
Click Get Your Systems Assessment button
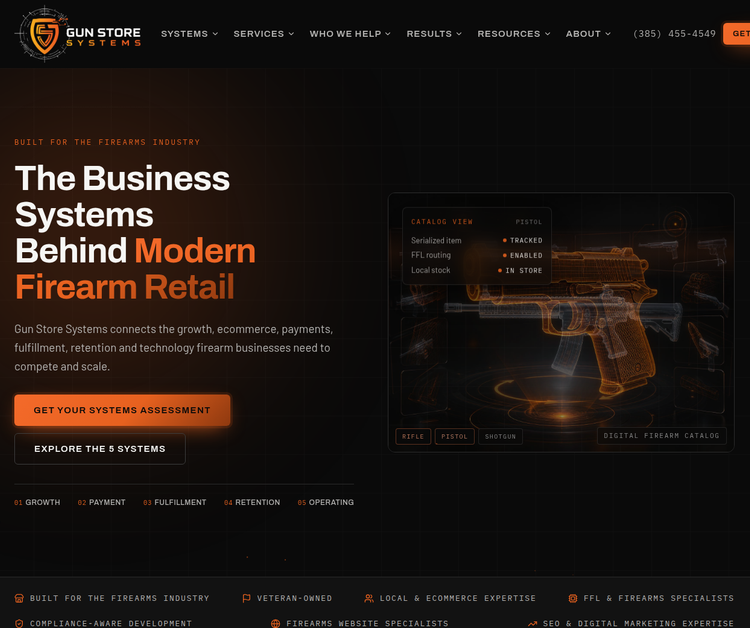122,410
